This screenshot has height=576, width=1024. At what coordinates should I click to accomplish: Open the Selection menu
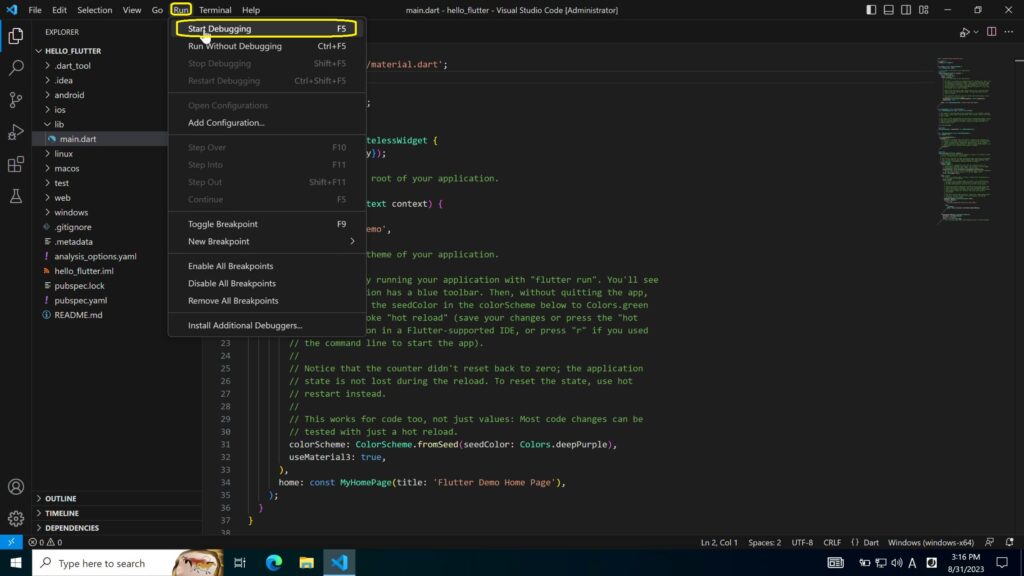point(95,10)
